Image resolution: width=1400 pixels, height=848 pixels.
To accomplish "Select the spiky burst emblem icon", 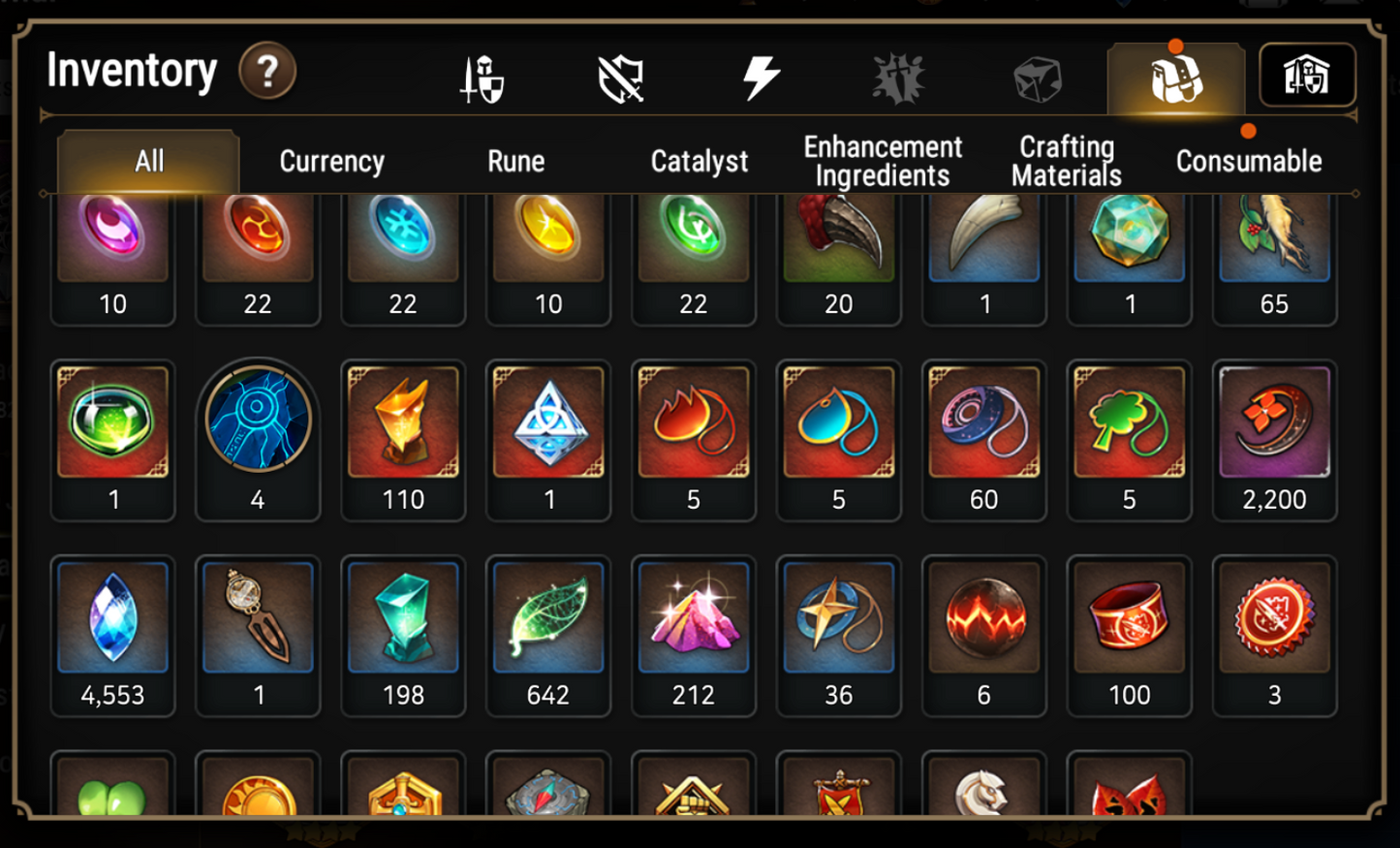I will 899,79.
